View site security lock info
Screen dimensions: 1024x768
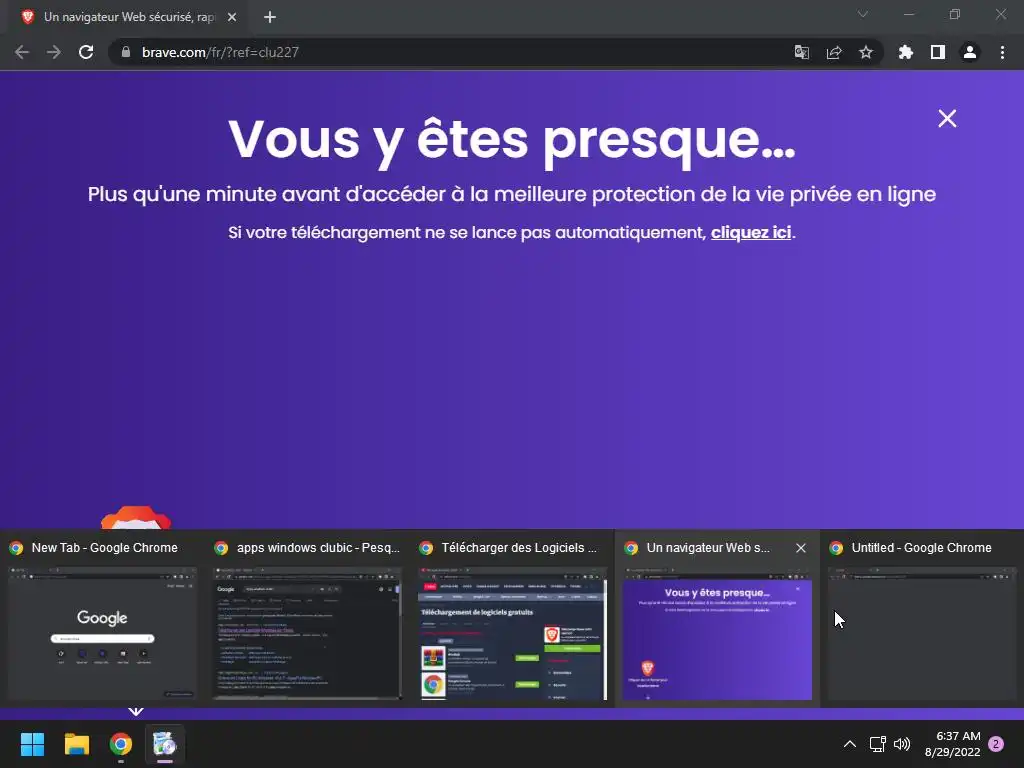coord(126,52)
